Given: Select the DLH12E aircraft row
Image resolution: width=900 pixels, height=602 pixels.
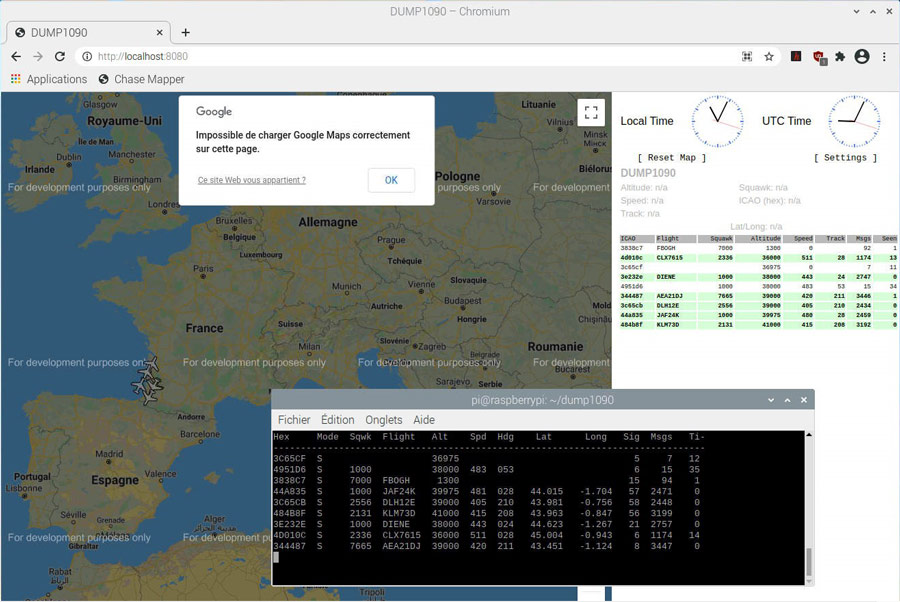Looking at the screenshot, I should (758, 306).
